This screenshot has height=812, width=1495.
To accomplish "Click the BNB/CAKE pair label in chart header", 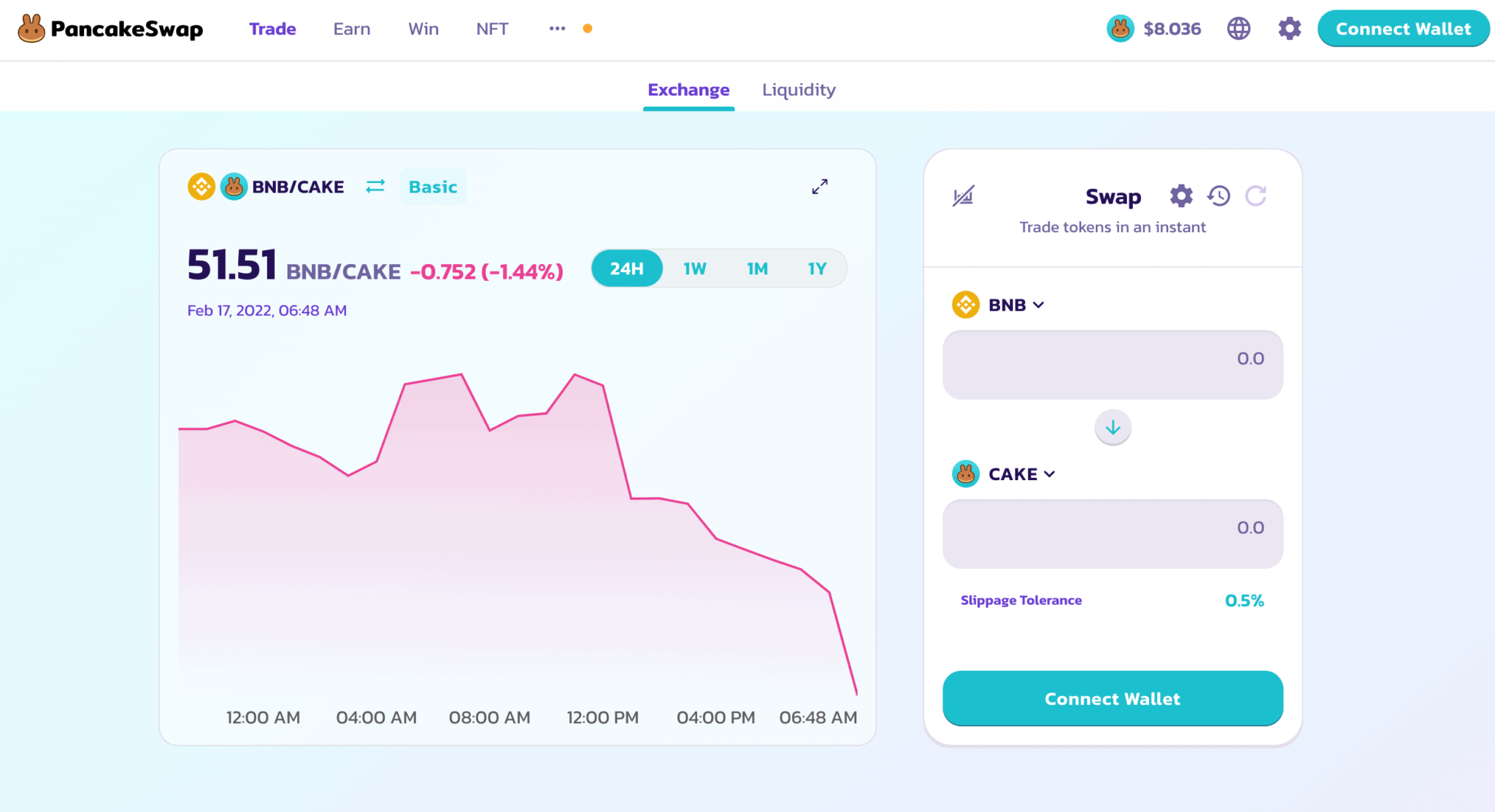I will tap(298, 187).
